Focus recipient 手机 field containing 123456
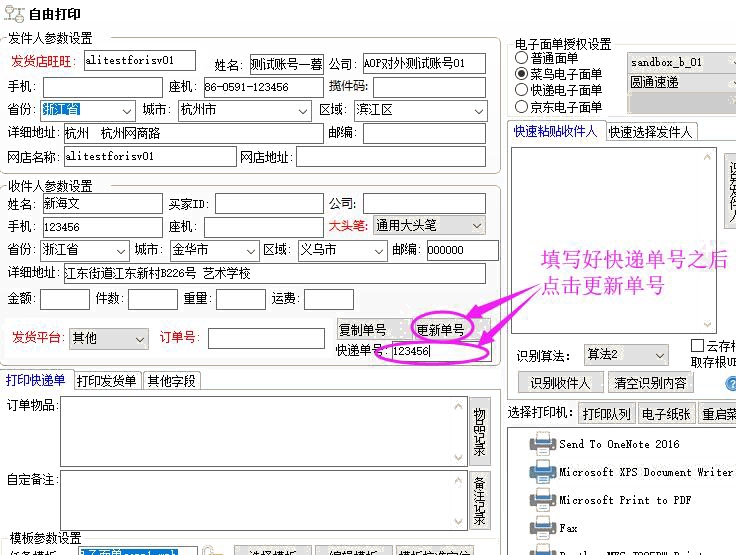Screen dimensions: 736x555 coord(102,227)
